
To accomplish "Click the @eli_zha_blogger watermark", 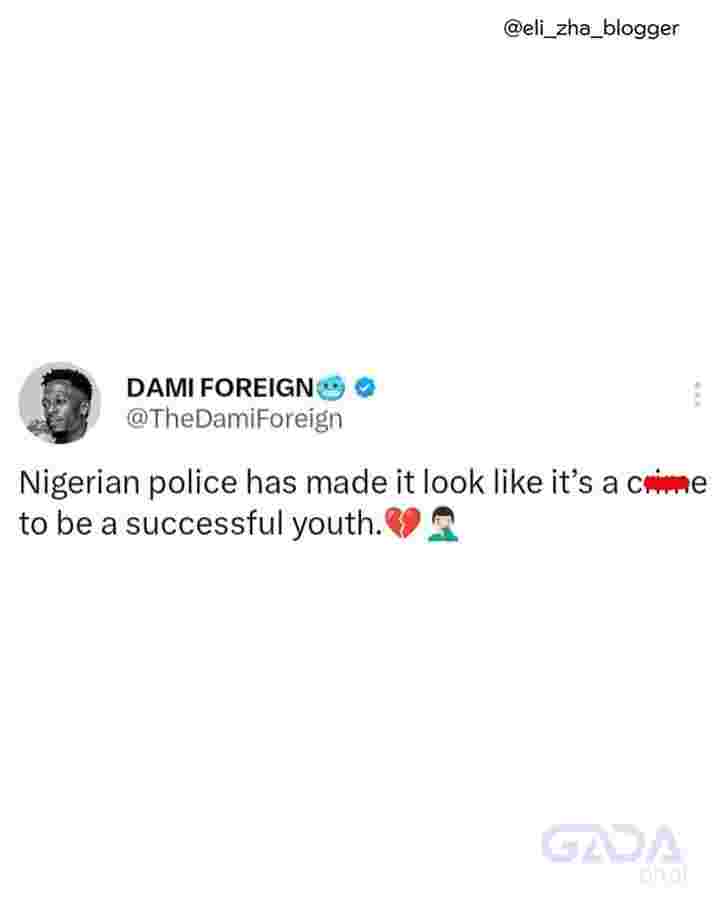I will pos(591,27).
